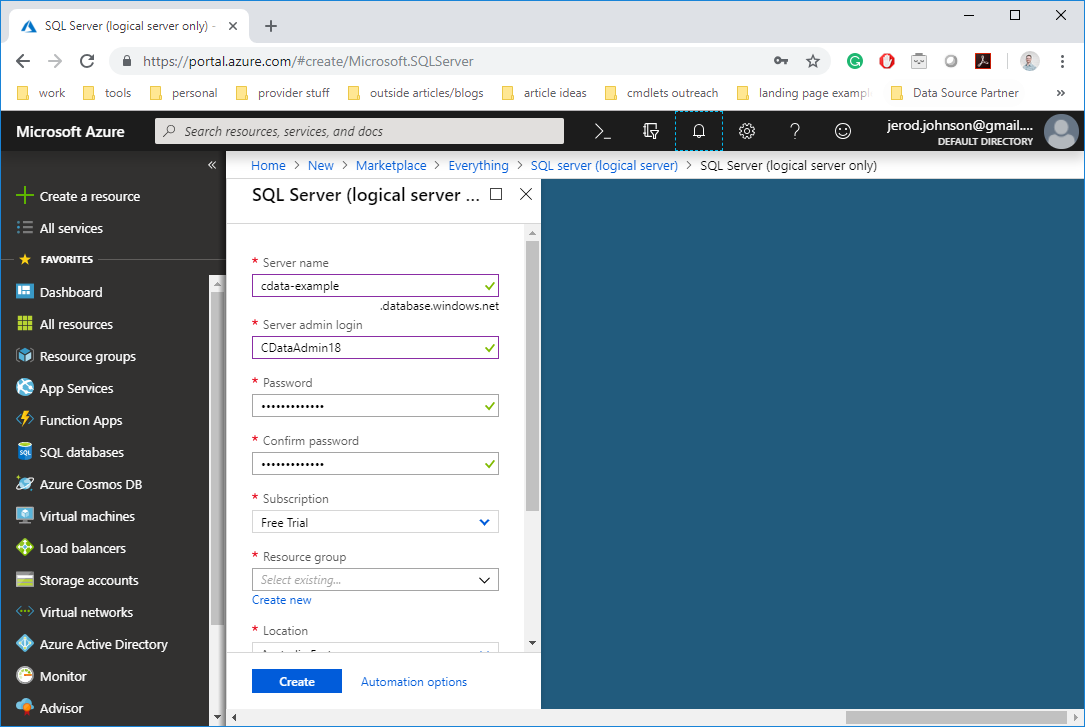Maximize the SQL Server blade
The height and width of the screenshot is (727, 1085).
click(496, 194)
